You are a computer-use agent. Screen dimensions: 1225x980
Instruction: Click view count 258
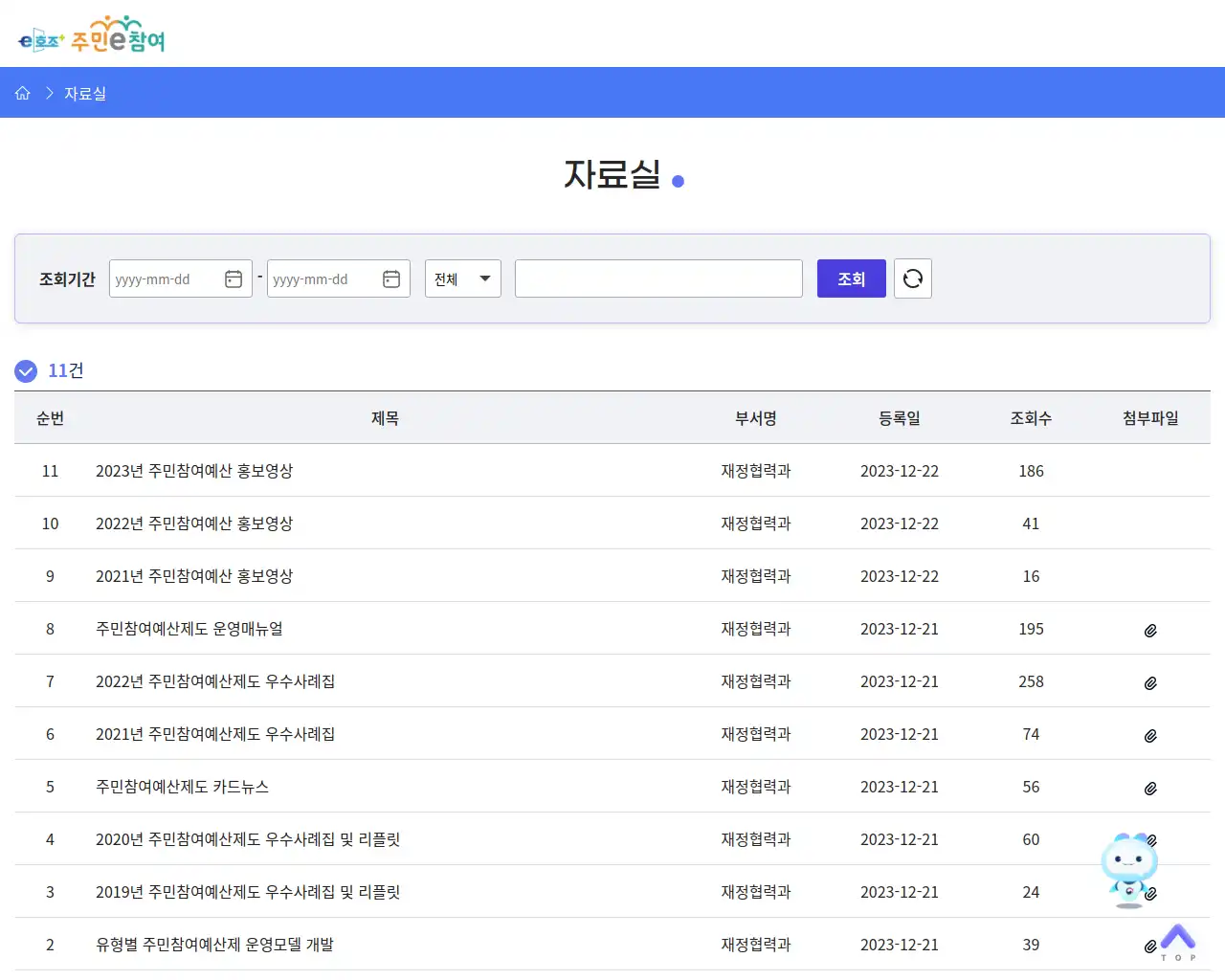(1031, 681)
